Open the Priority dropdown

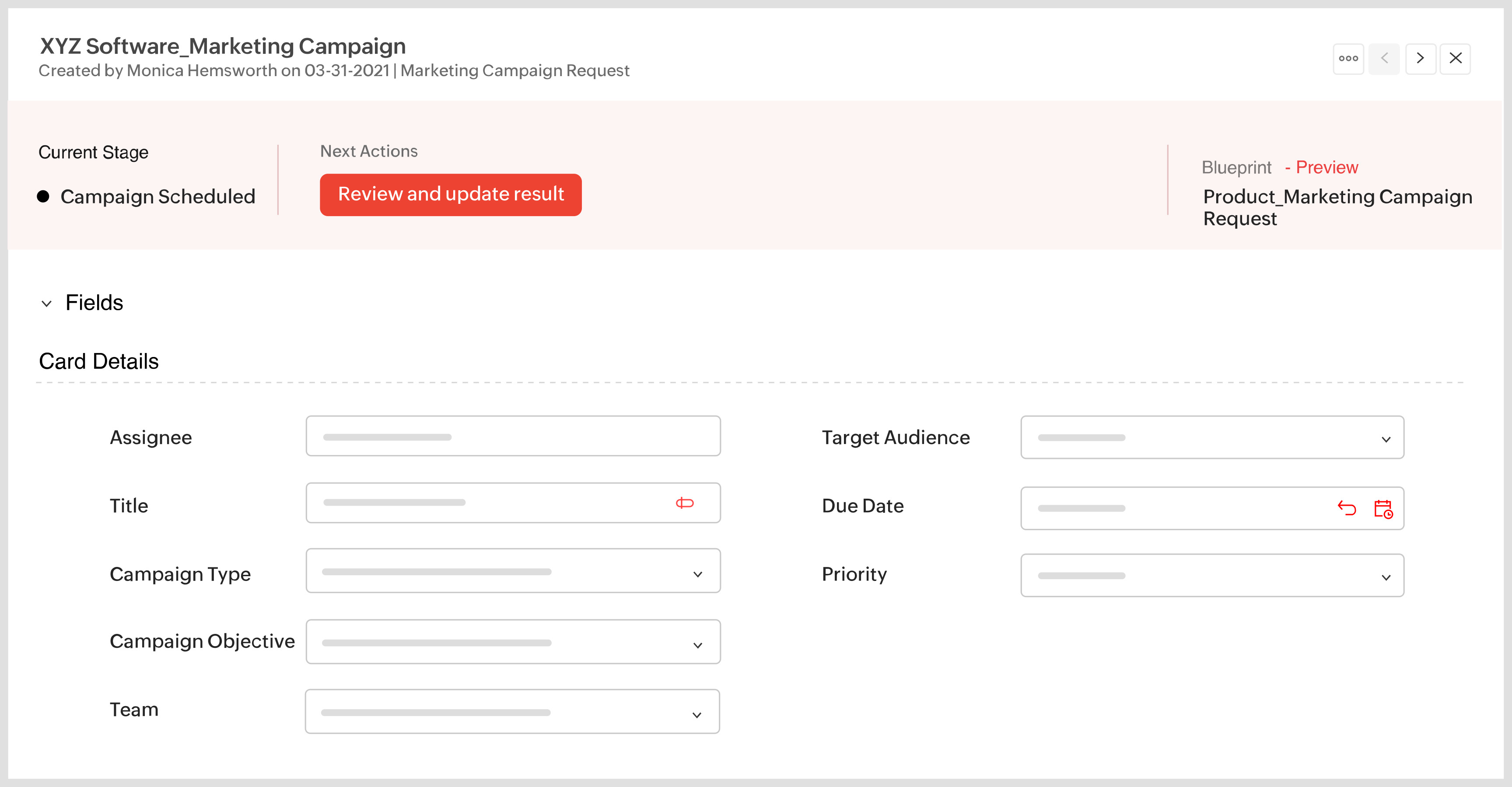tap(1212, 576)
